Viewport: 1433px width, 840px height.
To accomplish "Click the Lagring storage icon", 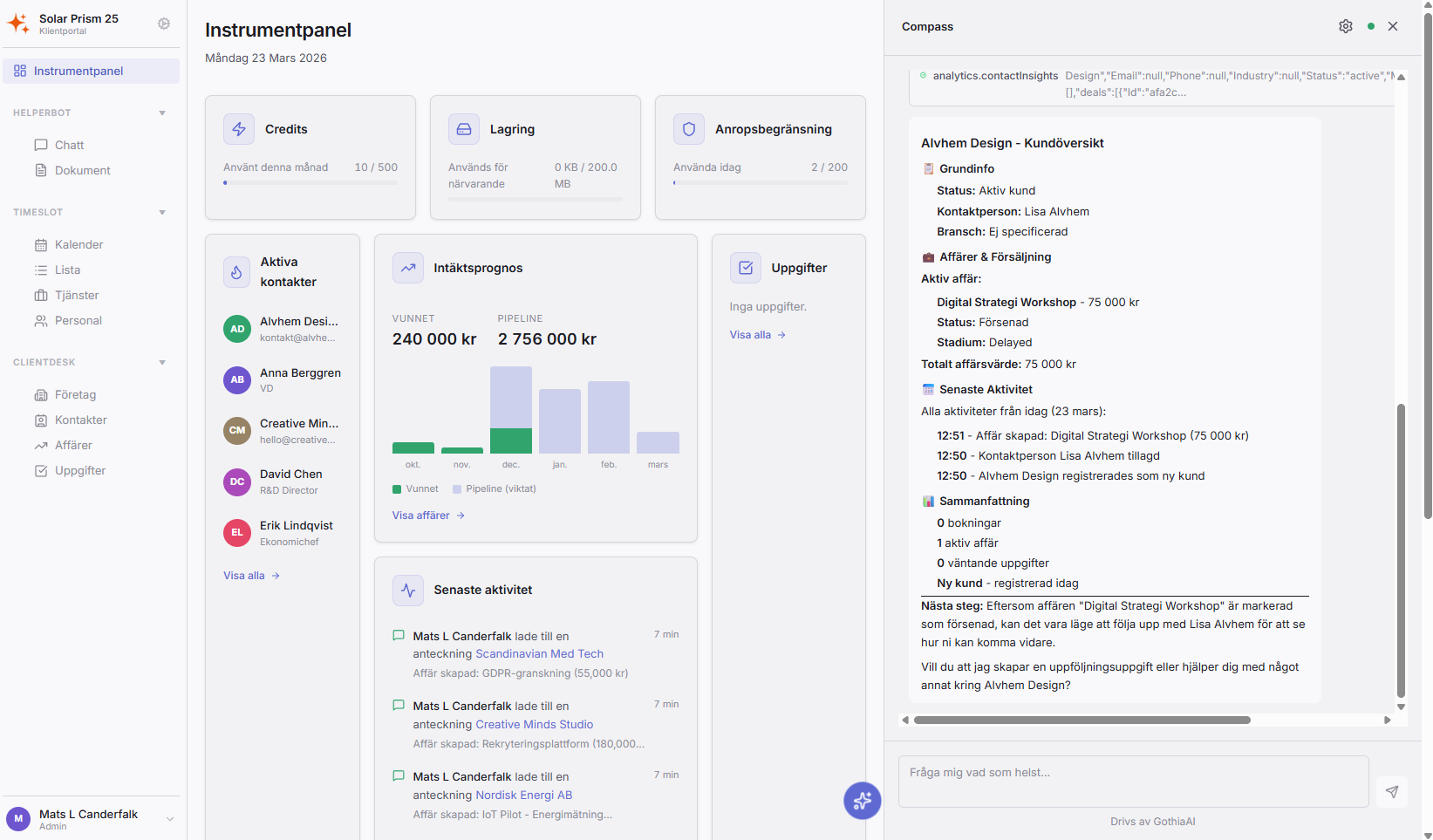I will [463, 128].
